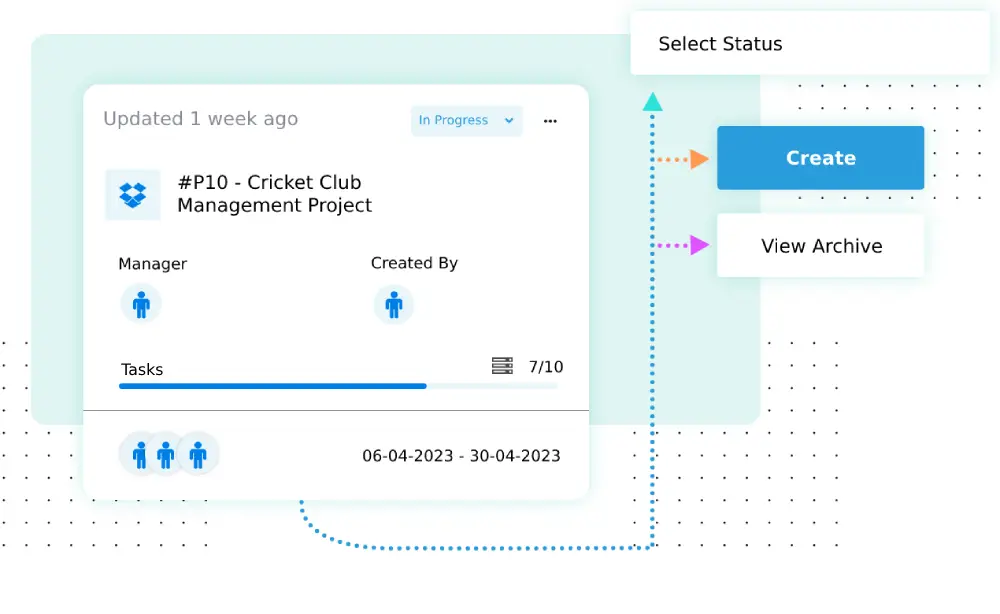The width and height of the screenshot is (1000, 614).
Task: Select the first team member avatar
Action: pos(139,453)
